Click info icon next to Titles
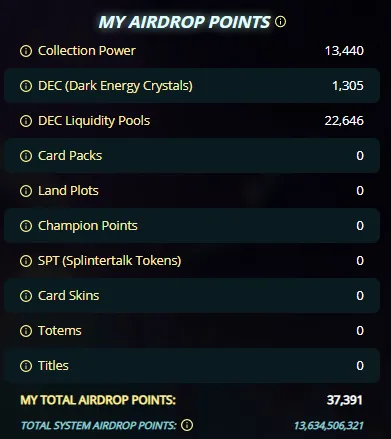Image resolution: width=391 pixels, height=439 pixels. pyautogui.click(x=26, y=366)
